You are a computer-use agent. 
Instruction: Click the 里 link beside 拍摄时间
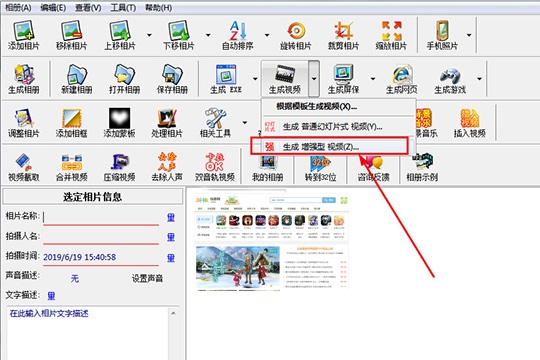click(171, 258)
